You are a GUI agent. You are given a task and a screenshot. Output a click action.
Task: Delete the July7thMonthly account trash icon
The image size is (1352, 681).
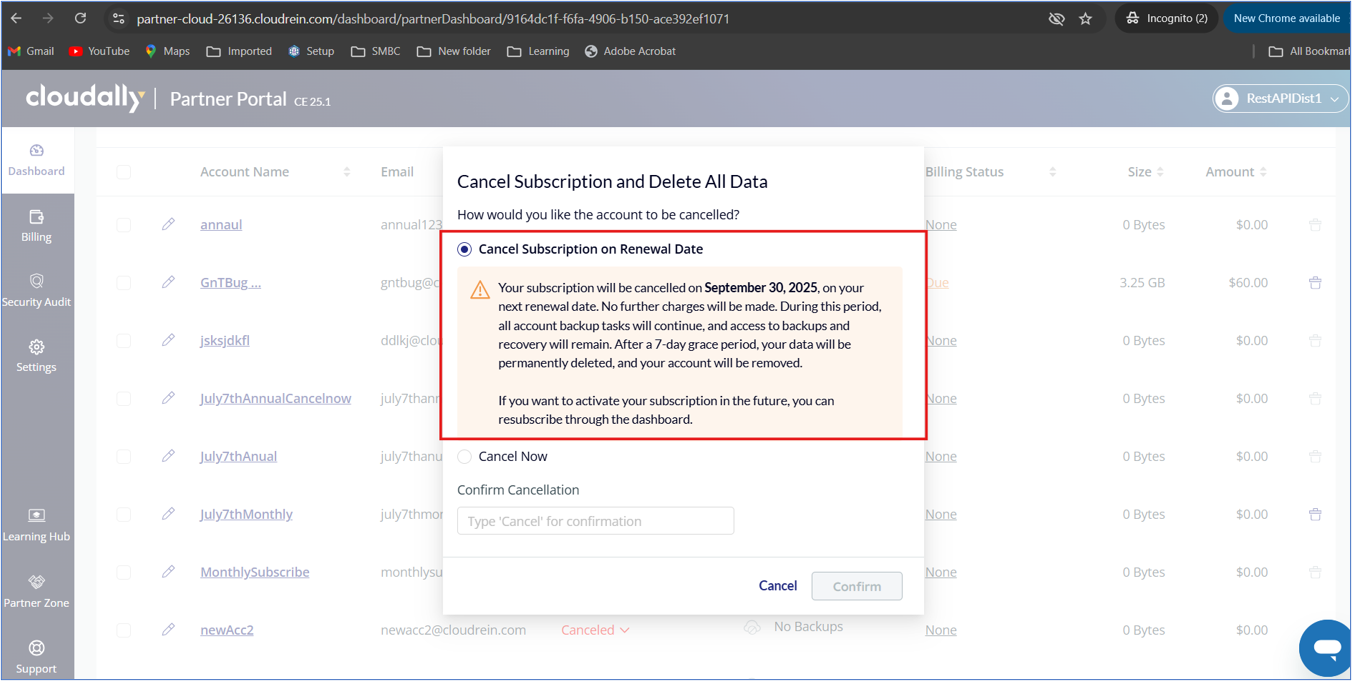click(1315, 514)
